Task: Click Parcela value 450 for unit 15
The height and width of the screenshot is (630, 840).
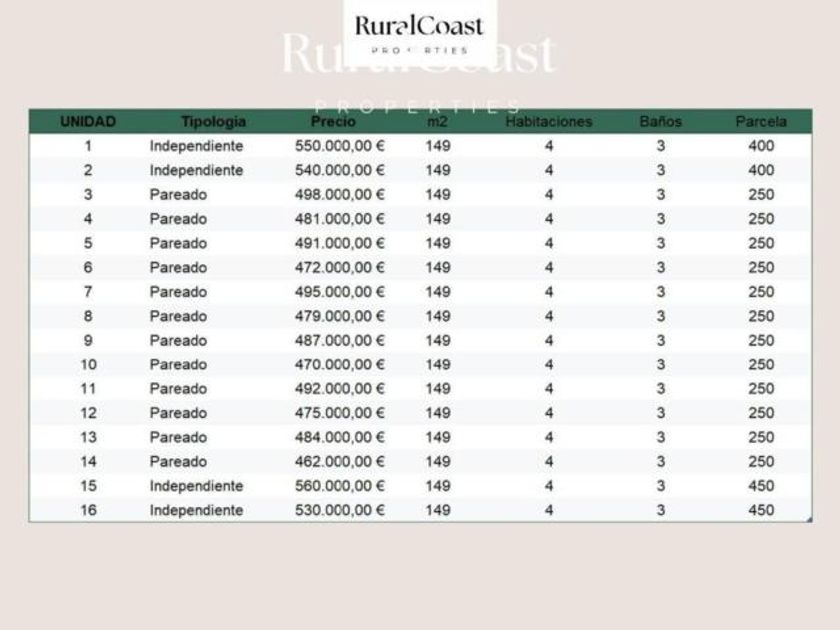Action: tap(761, 486)
